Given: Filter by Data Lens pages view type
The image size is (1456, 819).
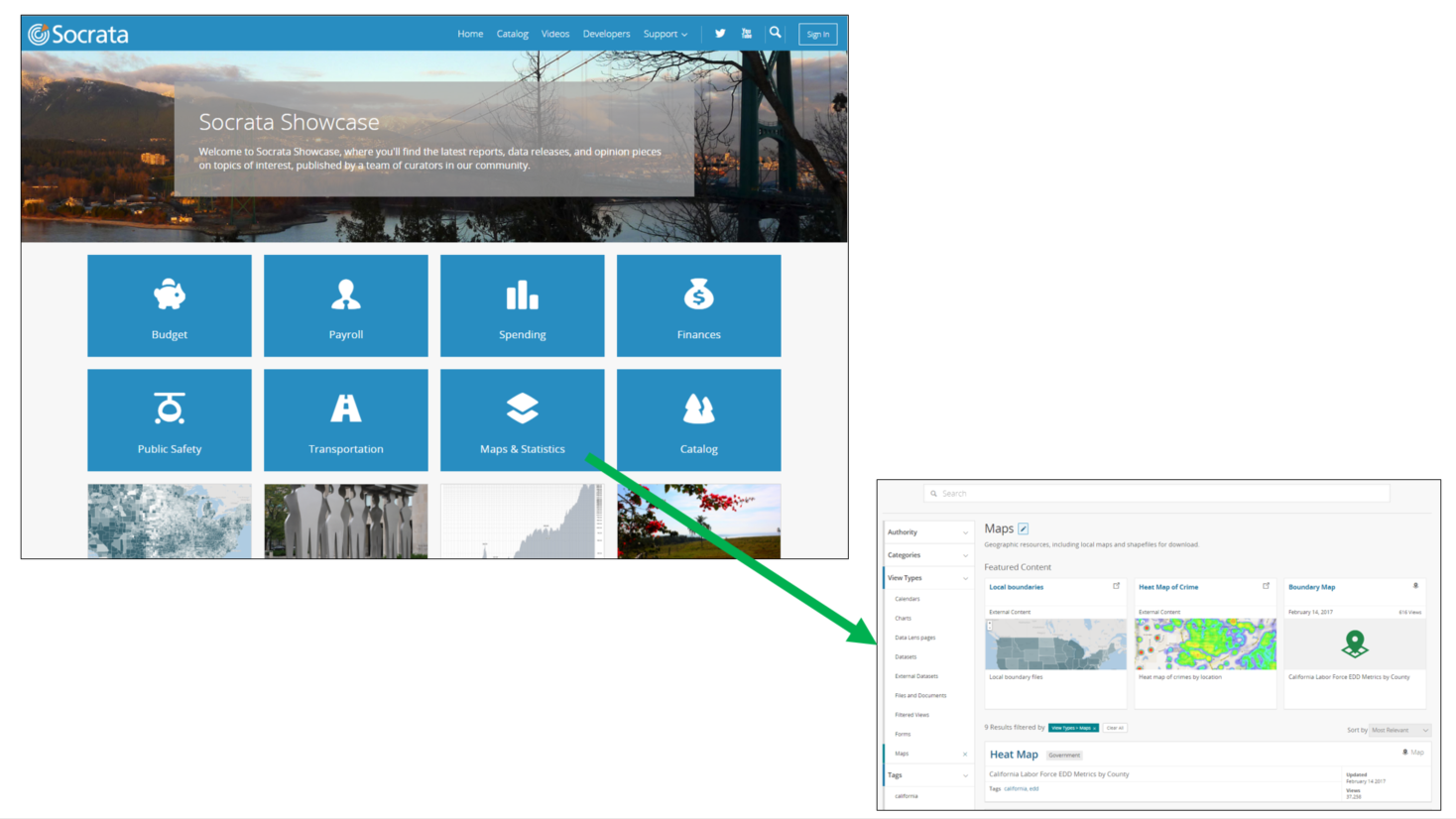Looking at the screenshot, I should point(915,638).
